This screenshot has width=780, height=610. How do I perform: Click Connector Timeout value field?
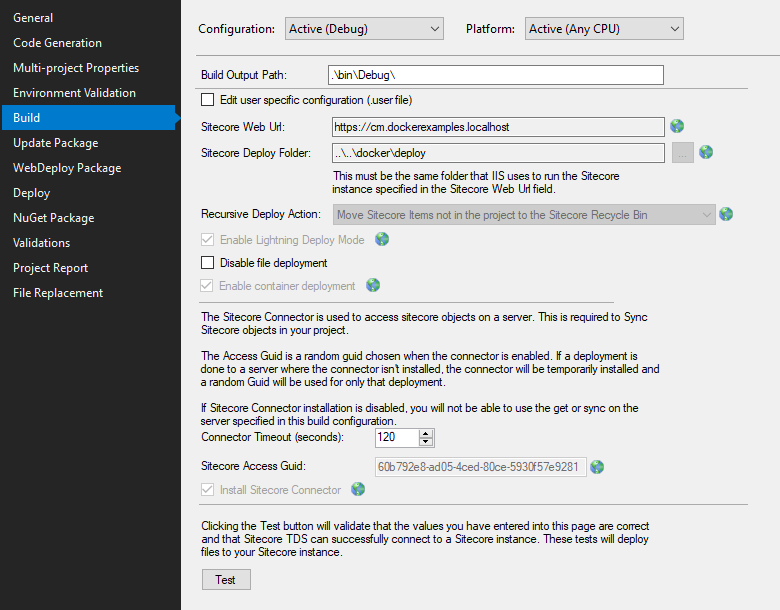click(x=397, y=437)
